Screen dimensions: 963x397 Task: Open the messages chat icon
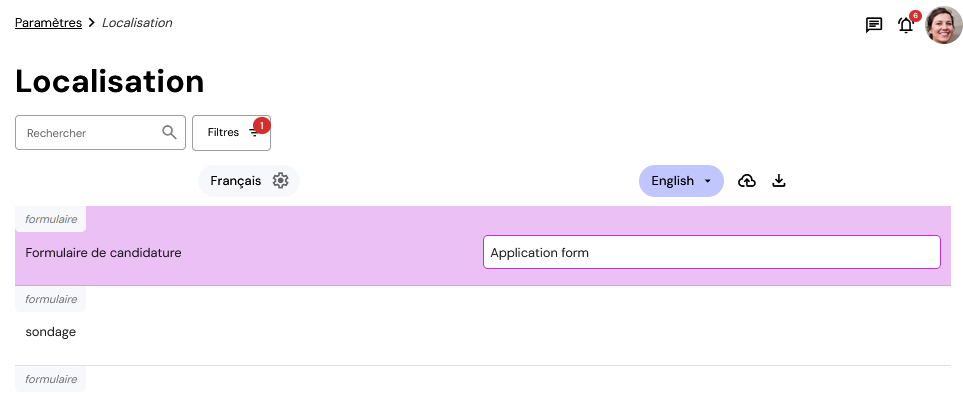pos(873,25)
